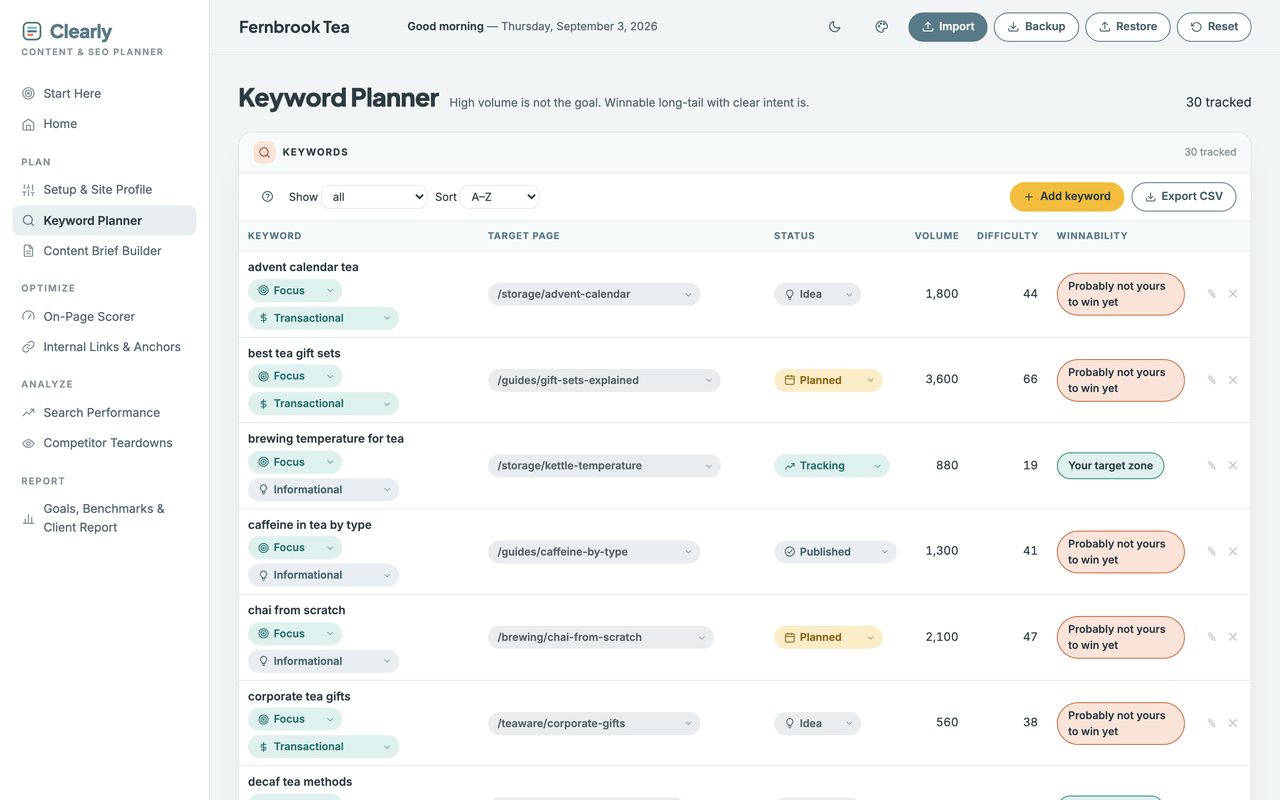The height and width of the screenshot is (800, 1280).
Task: Open Competitor Teardowns page
Action: point(104,443)
